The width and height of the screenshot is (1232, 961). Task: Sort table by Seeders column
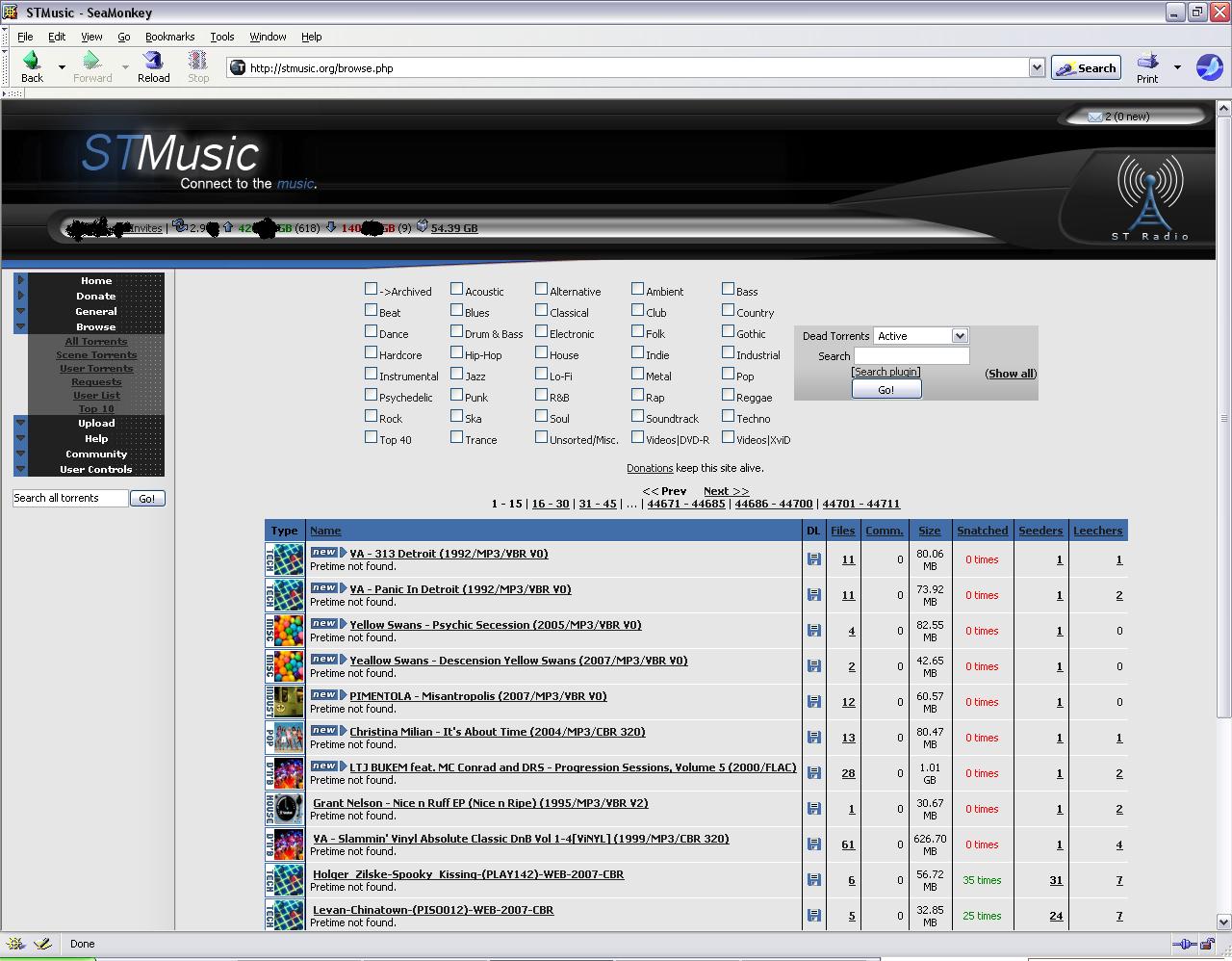pos(1040,531)
